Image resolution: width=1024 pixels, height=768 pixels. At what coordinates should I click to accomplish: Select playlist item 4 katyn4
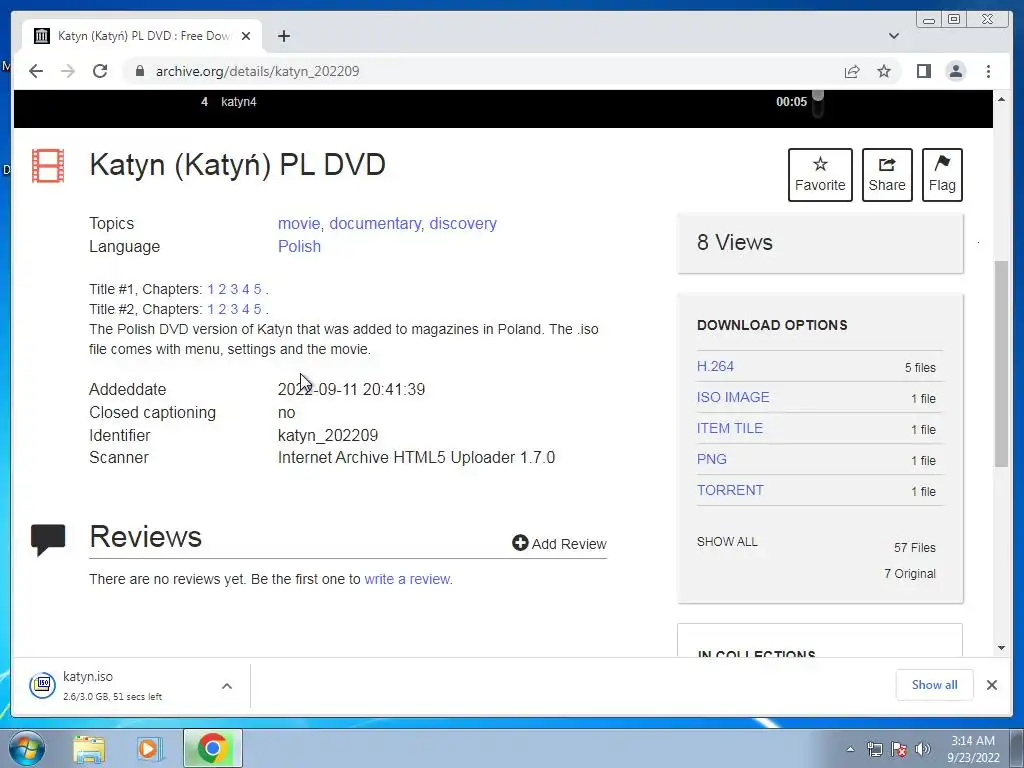[x=238, y=102]
